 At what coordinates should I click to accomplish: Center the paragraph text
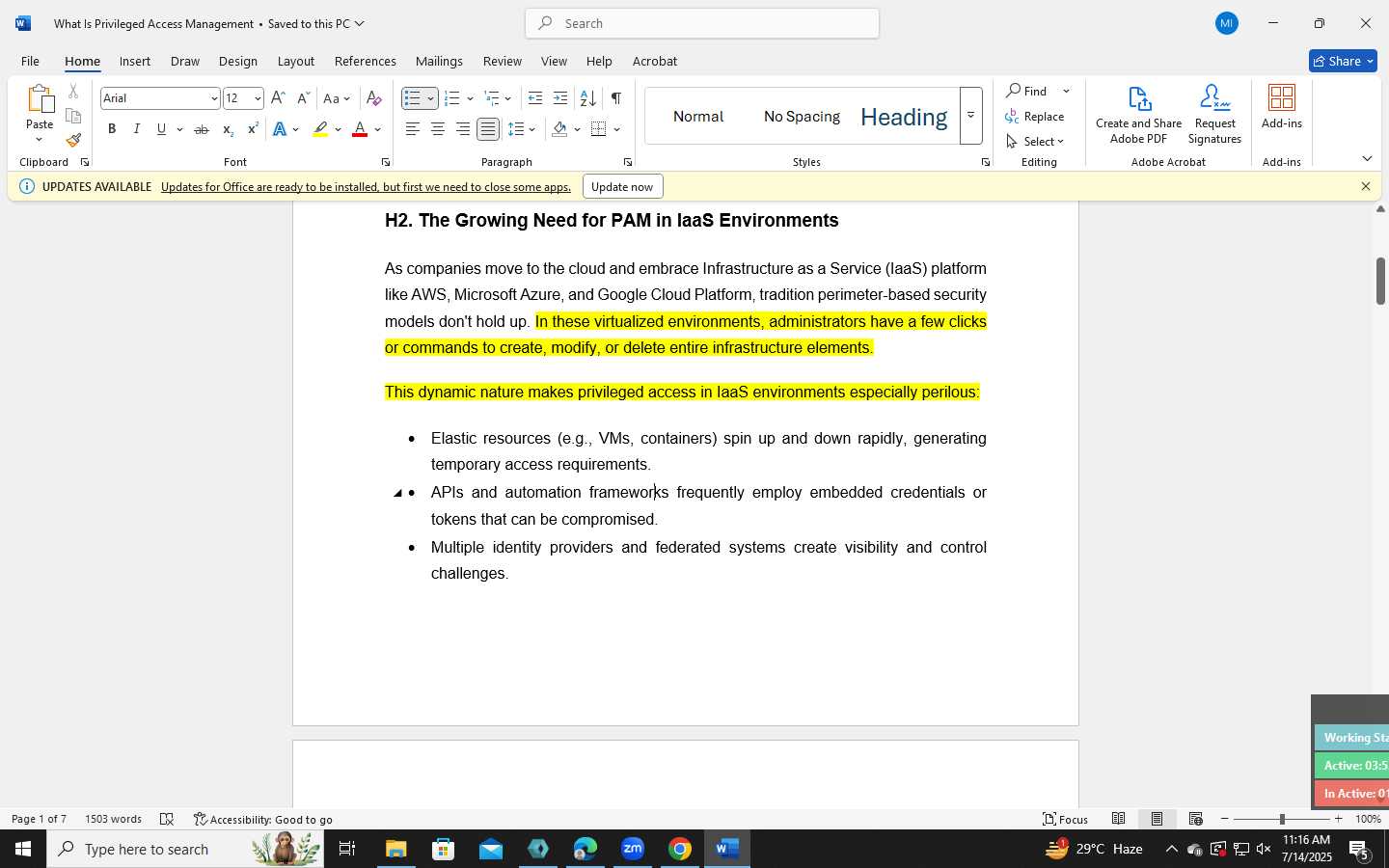[438, 129]
